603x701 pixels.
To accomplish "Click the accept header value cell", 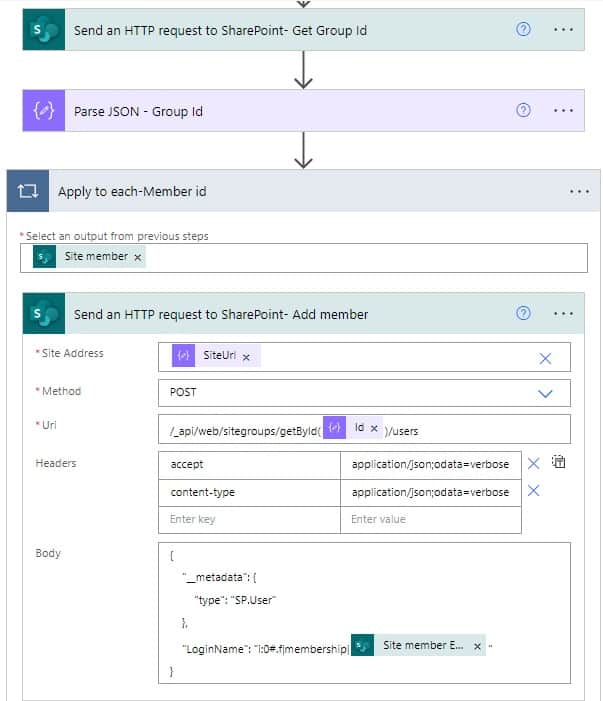I will point(431,465).
